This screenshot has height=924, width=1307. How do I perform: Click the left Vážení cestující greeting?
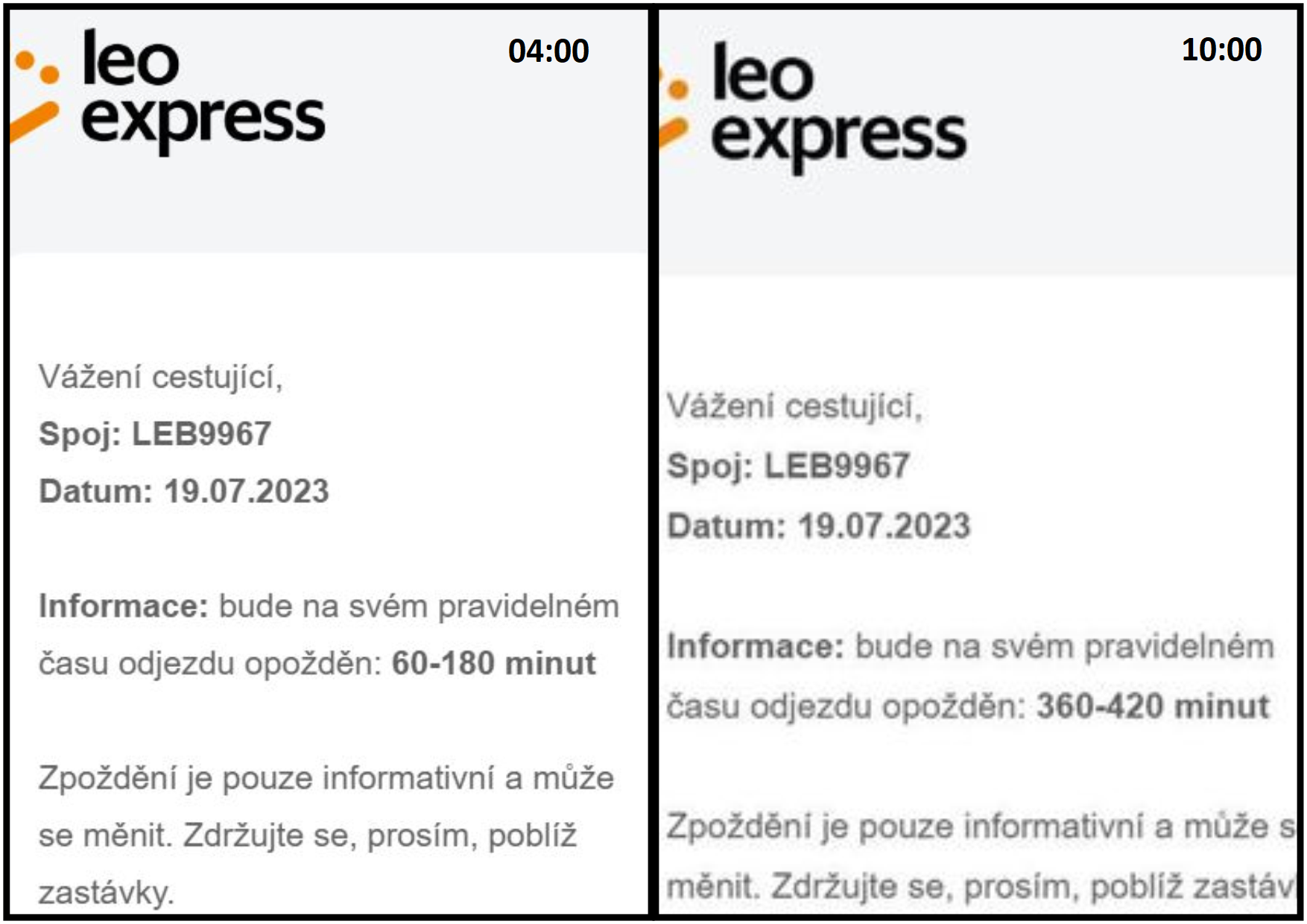[x=161, y=377]
